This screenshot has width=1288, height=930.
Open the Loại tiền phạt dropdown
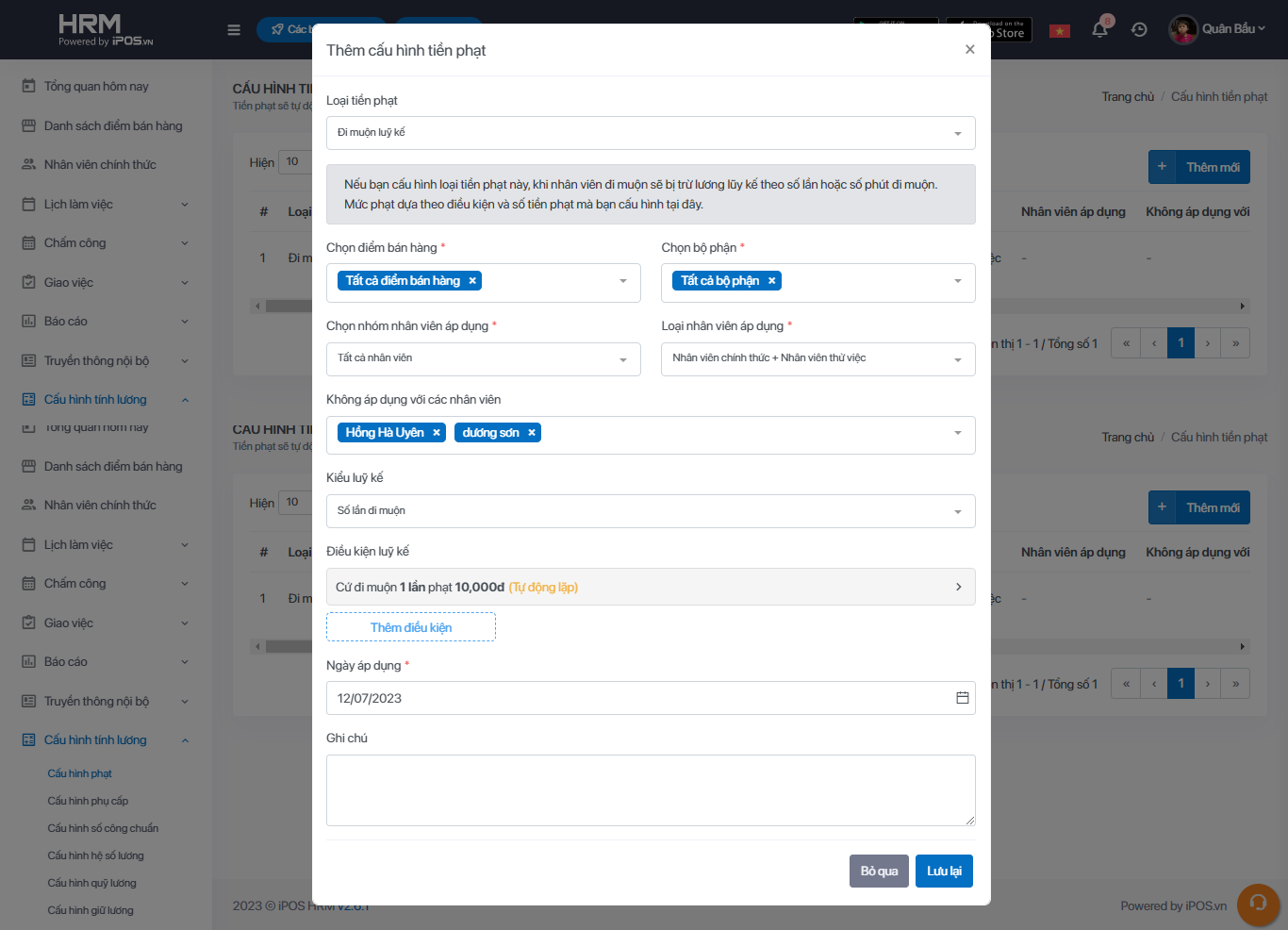pyautogui.click(x=651, y=133)
